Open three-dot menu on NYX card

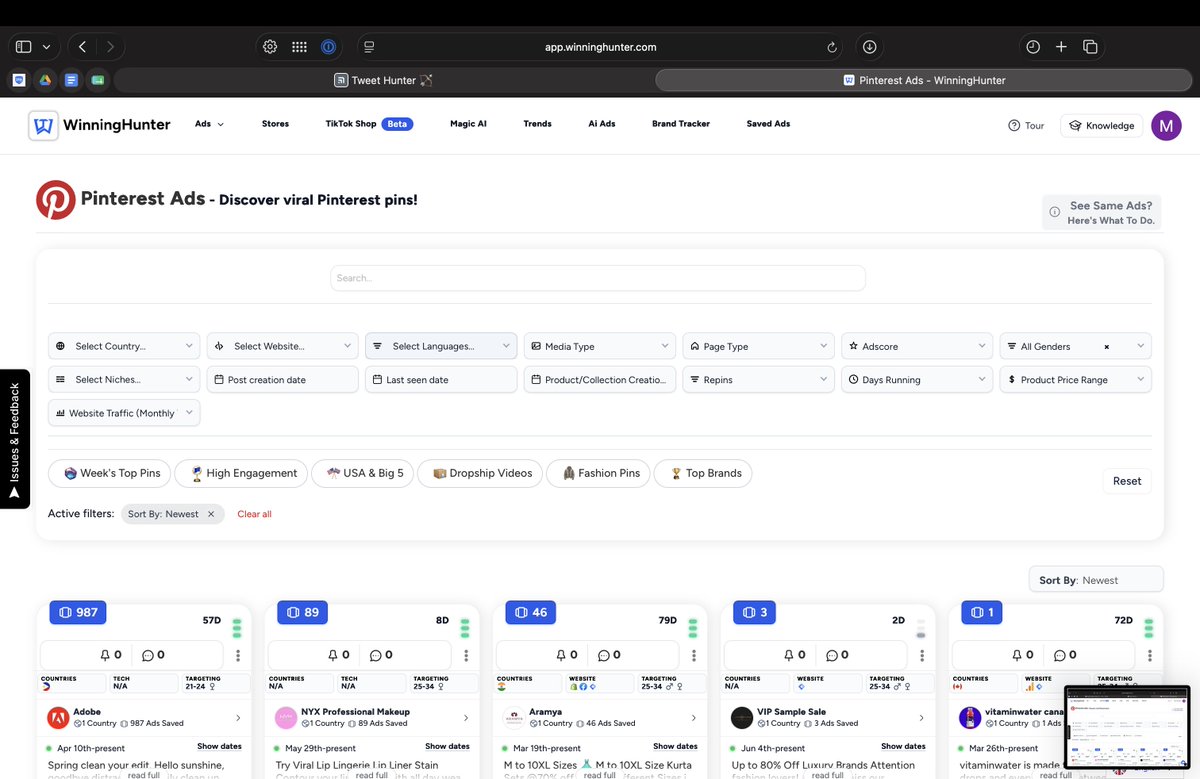click(x=466, y=656)
